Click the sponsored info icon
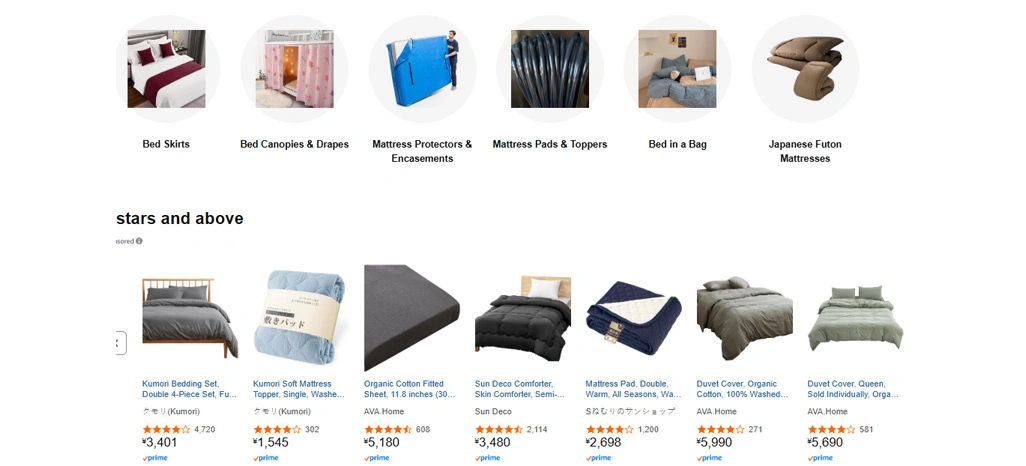Viewport: 1026px width, 466px height. [x=139, y=241]
